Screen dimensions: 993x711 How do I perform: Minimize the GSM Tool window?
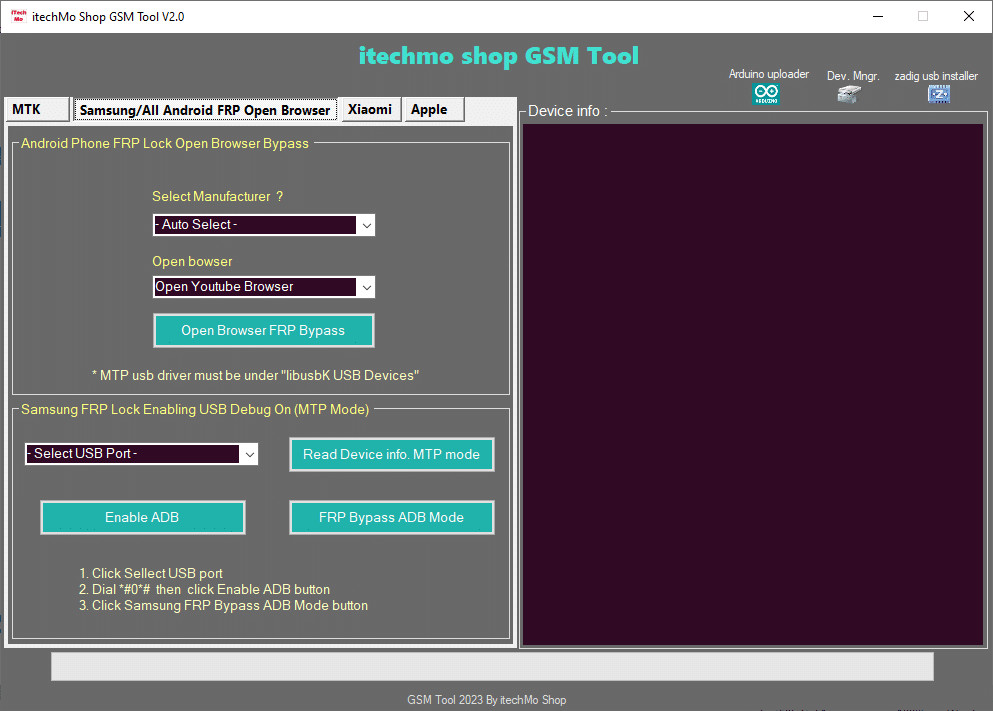tap(877, 16)
